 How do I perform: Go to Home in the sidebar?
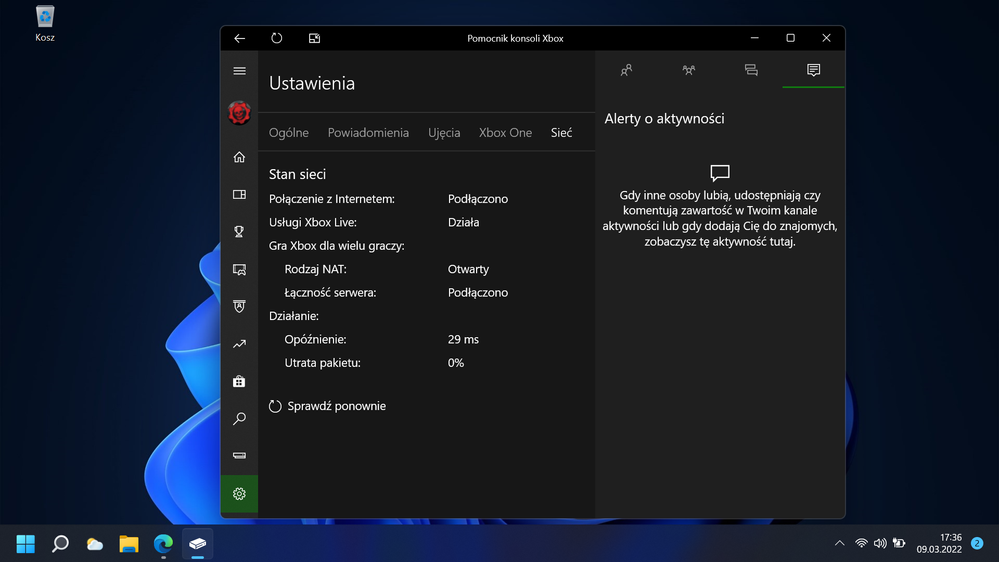(x=239, y=157)
